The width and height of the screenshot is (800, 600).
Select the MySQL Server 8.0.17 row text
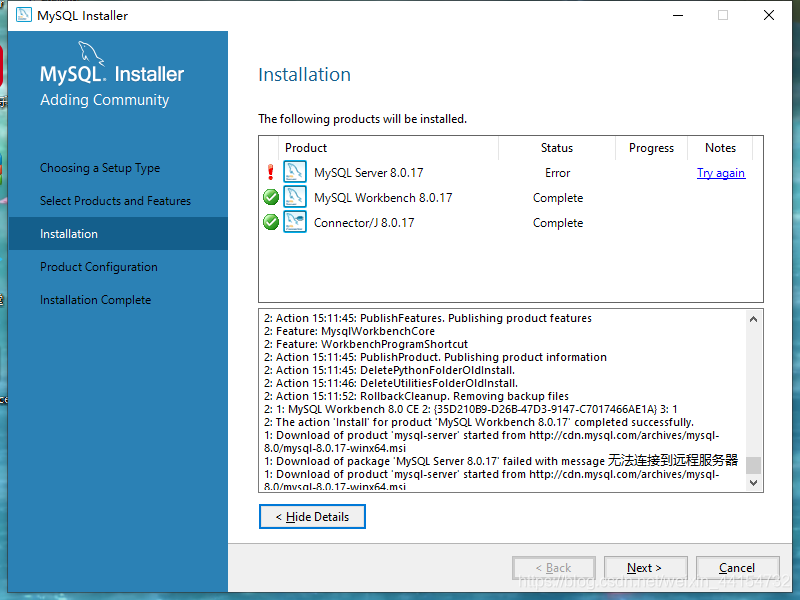tap(369, 173)
